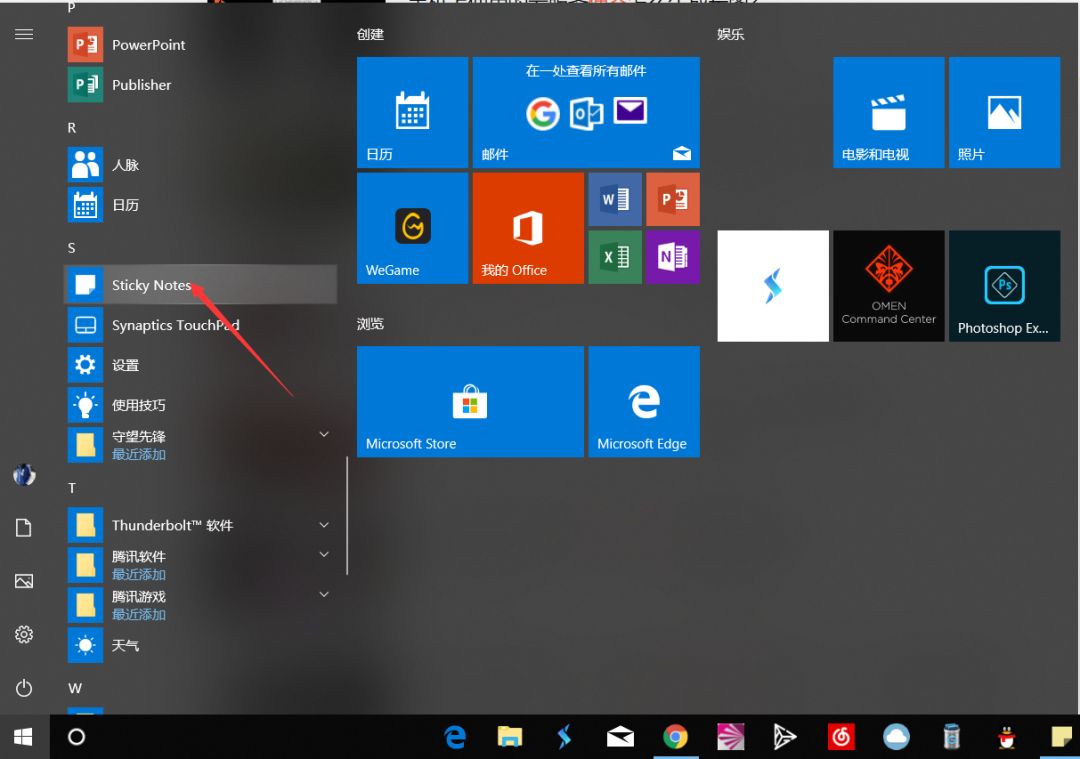Jump to letter T section header
The width and height of the screenshot is (1080, 759).
click(x=72, y=488)
